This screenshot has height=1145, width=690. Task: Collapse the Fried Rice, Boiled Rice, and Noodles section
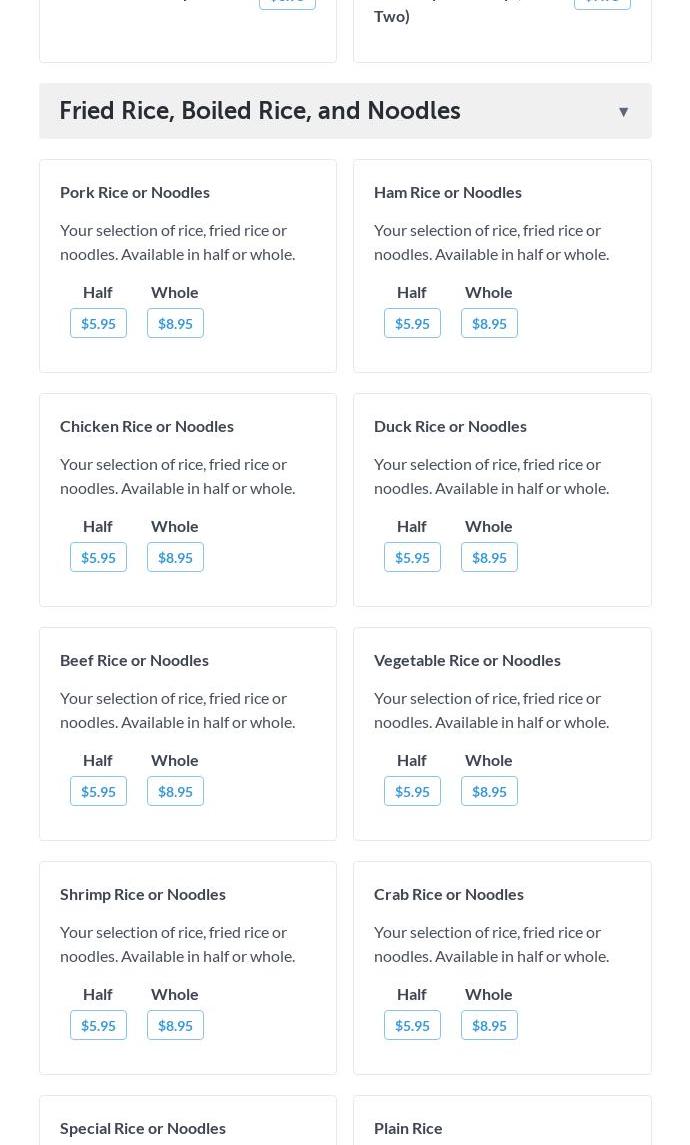(623, 111)
